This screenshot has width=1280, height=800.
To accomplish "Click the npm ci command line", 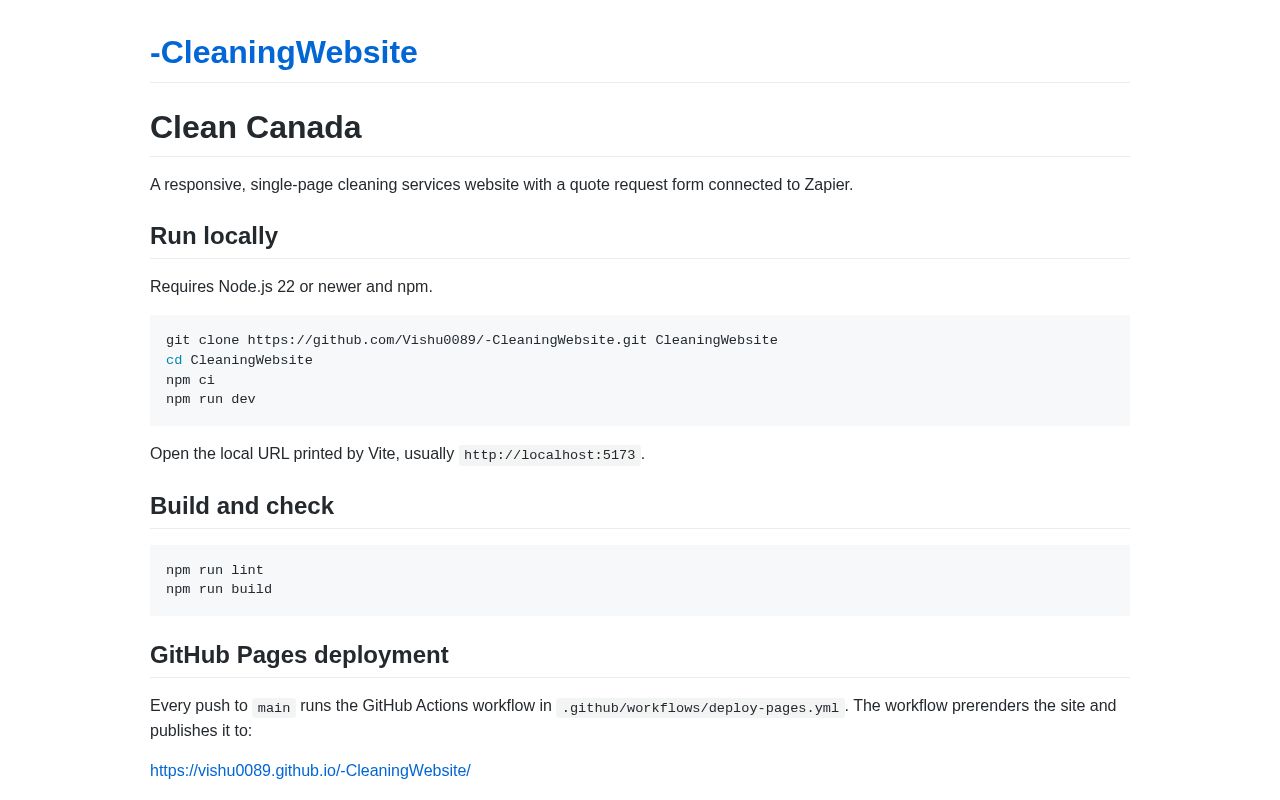I will 190,381.
